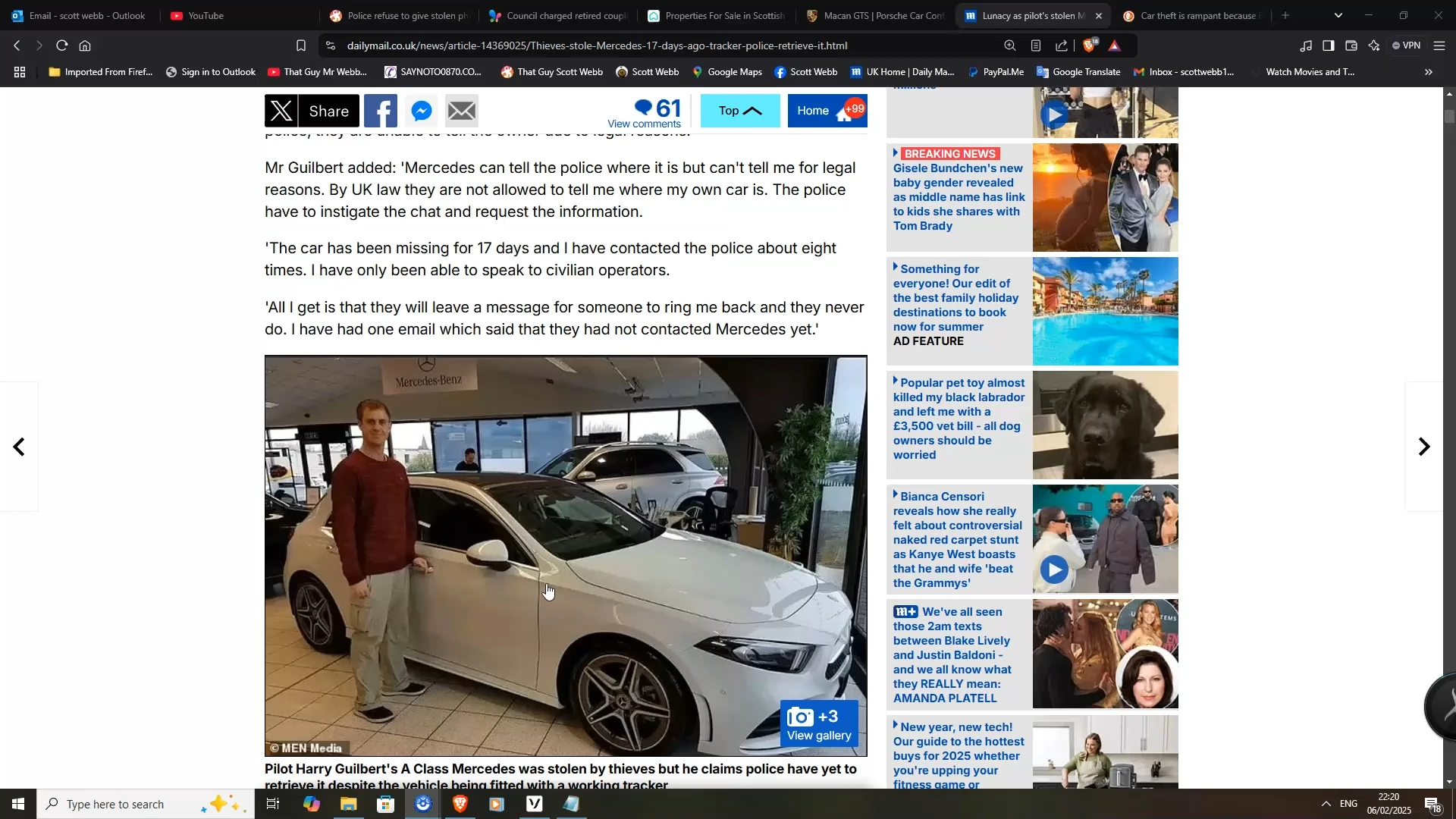Open media playlist icon in toolbar
Screen dimensions: 1456x819
[x=1306, y=45]
